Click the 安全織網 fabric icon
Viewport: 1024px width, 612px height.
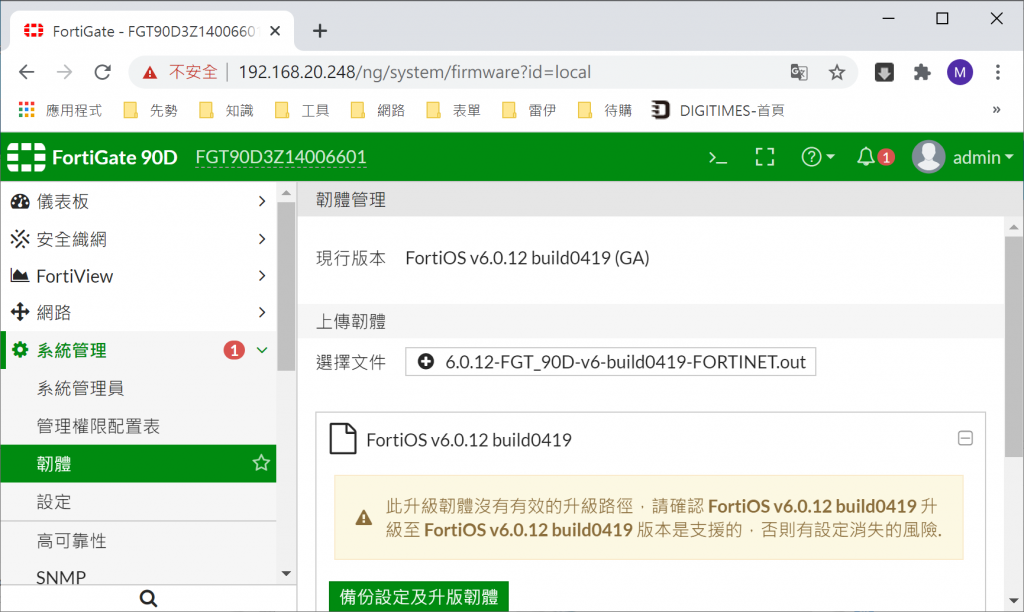click(x=20, y=239)
